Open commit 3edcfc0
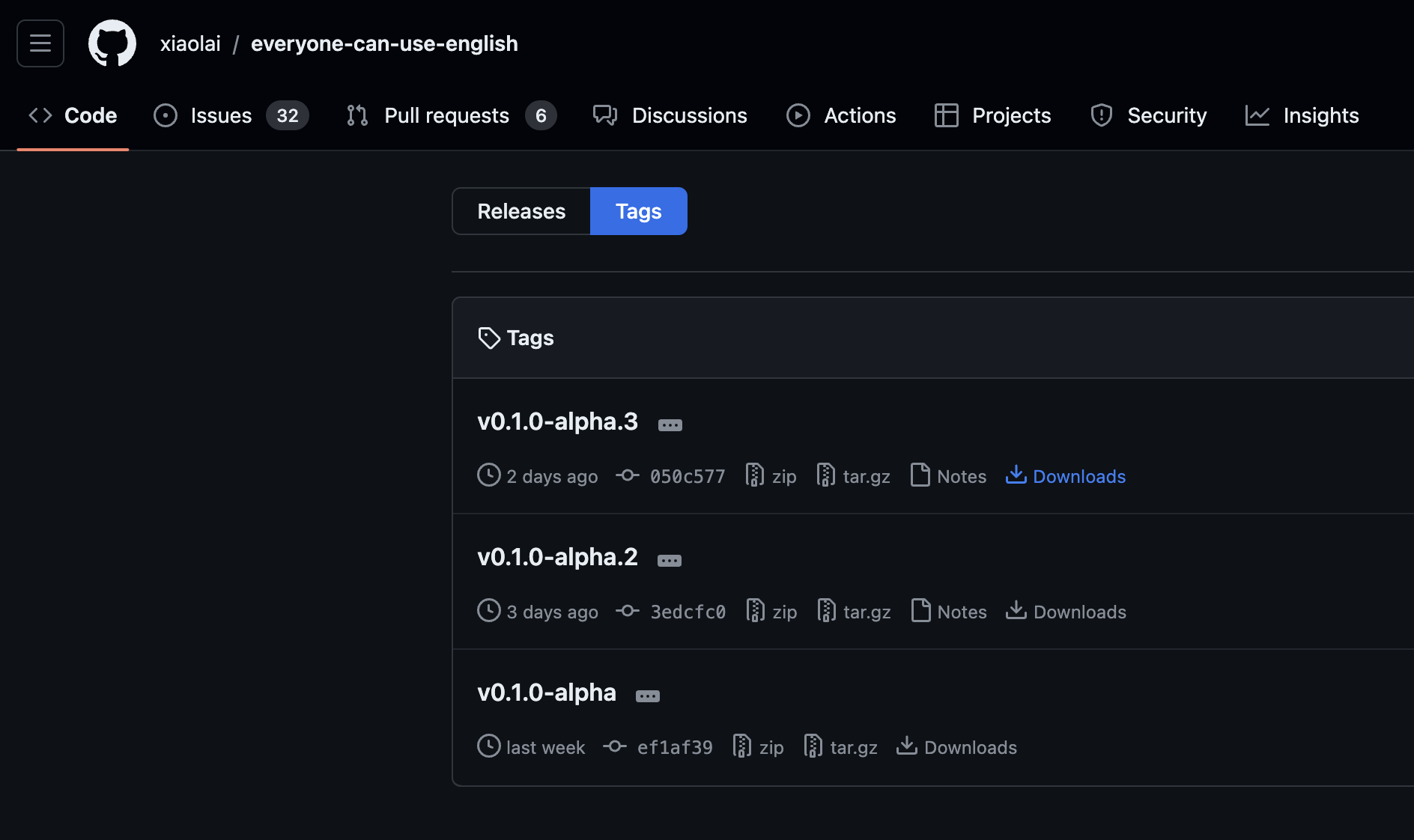The height and width of the screenshot is (840, 1414). pos(687,612)
